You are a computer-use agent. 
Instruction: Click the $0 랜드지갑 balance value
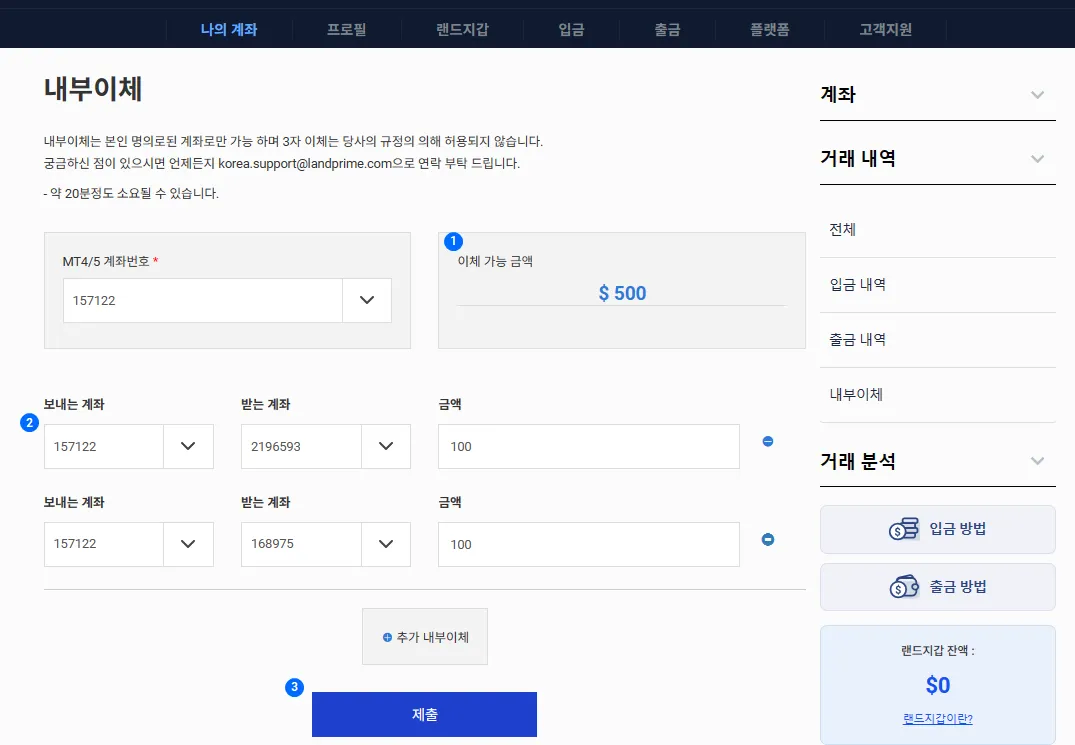click(x=937, y=685)
